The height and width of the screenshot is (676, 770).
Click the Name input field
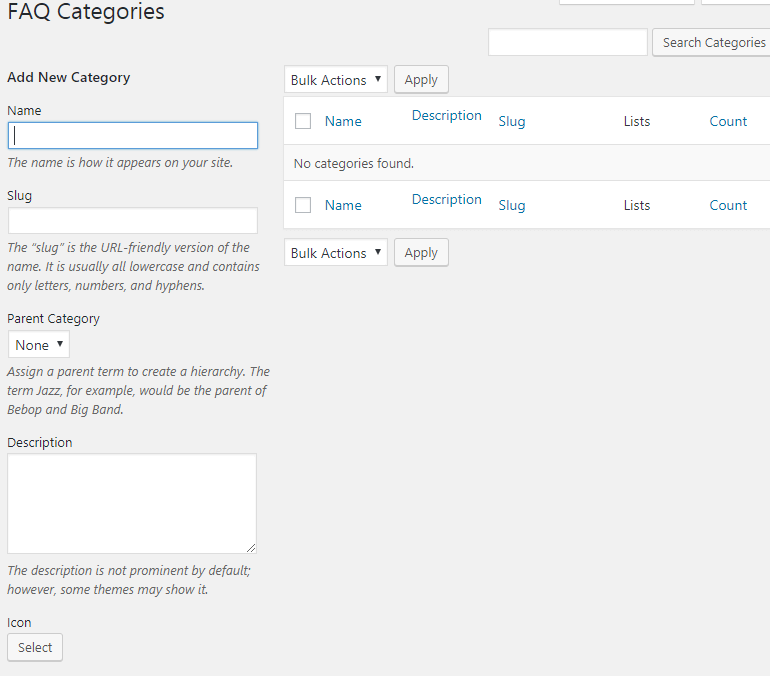tap(132, 136)
